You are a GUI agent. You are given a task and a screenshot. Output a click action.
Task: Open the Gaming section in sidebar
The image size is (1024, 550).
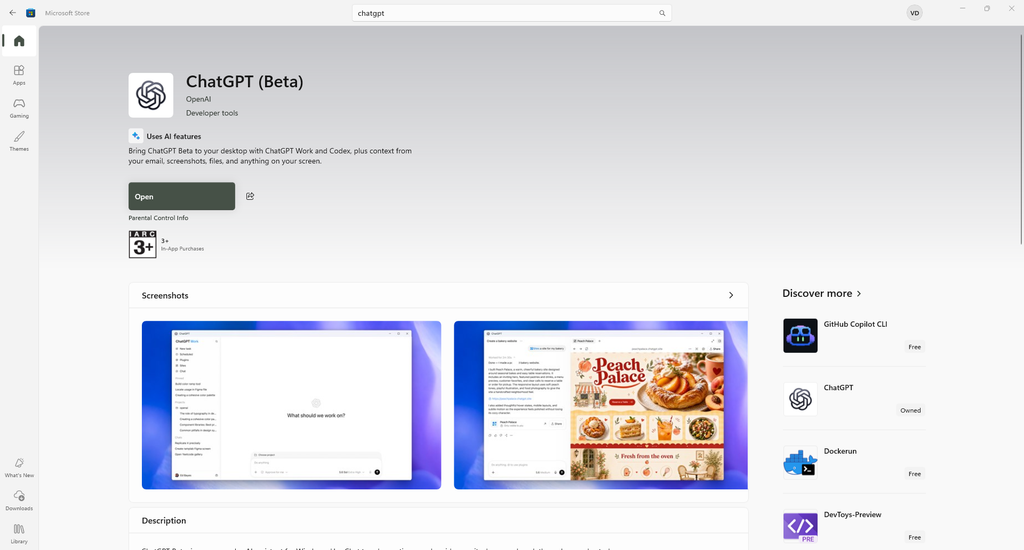pyautogui.click(x=19, y=108)
